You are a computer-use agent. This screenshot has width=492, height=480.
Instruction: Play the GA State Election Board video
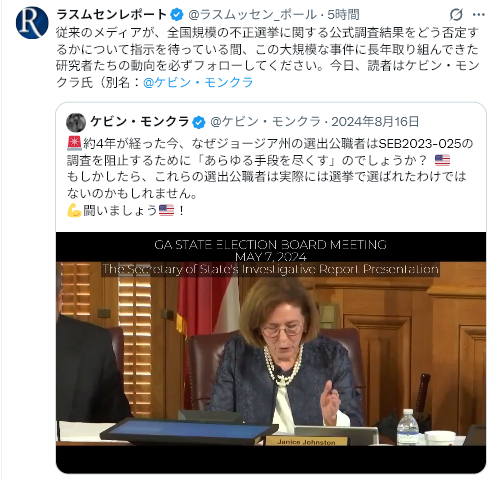(271, 353)
